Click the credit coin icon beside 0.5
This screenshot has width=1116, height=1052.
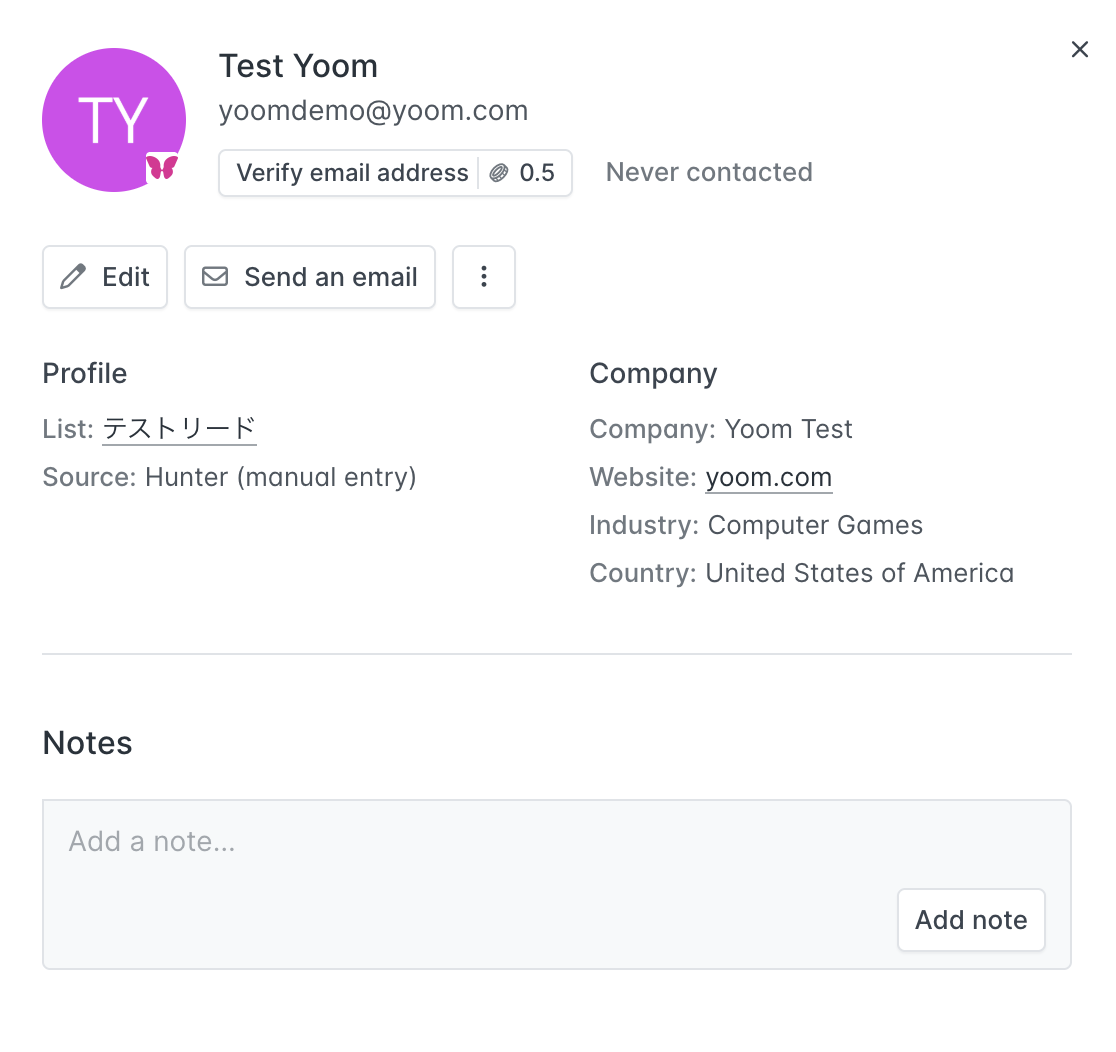click(x=499, y=173)
